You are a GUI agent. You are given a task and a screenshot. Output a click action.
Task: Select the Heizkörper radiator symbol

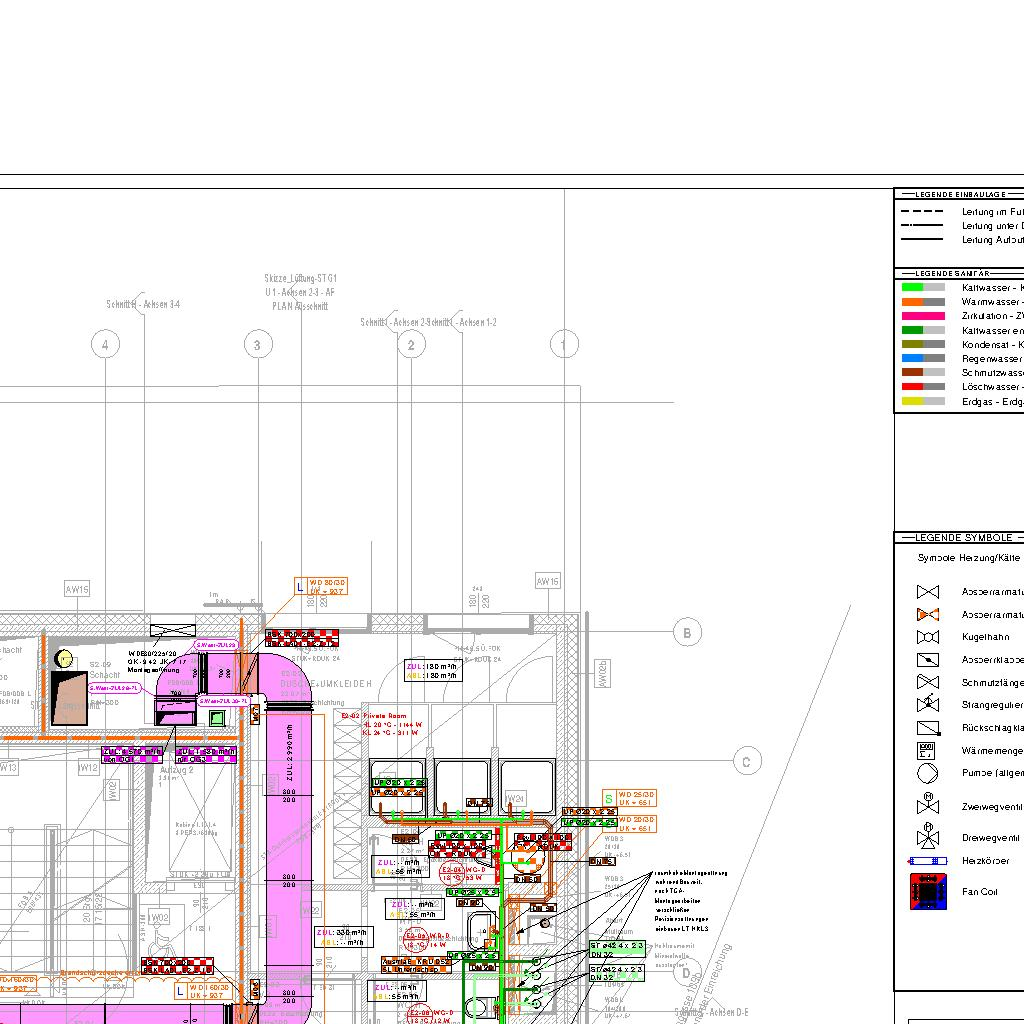coord(927,861)
